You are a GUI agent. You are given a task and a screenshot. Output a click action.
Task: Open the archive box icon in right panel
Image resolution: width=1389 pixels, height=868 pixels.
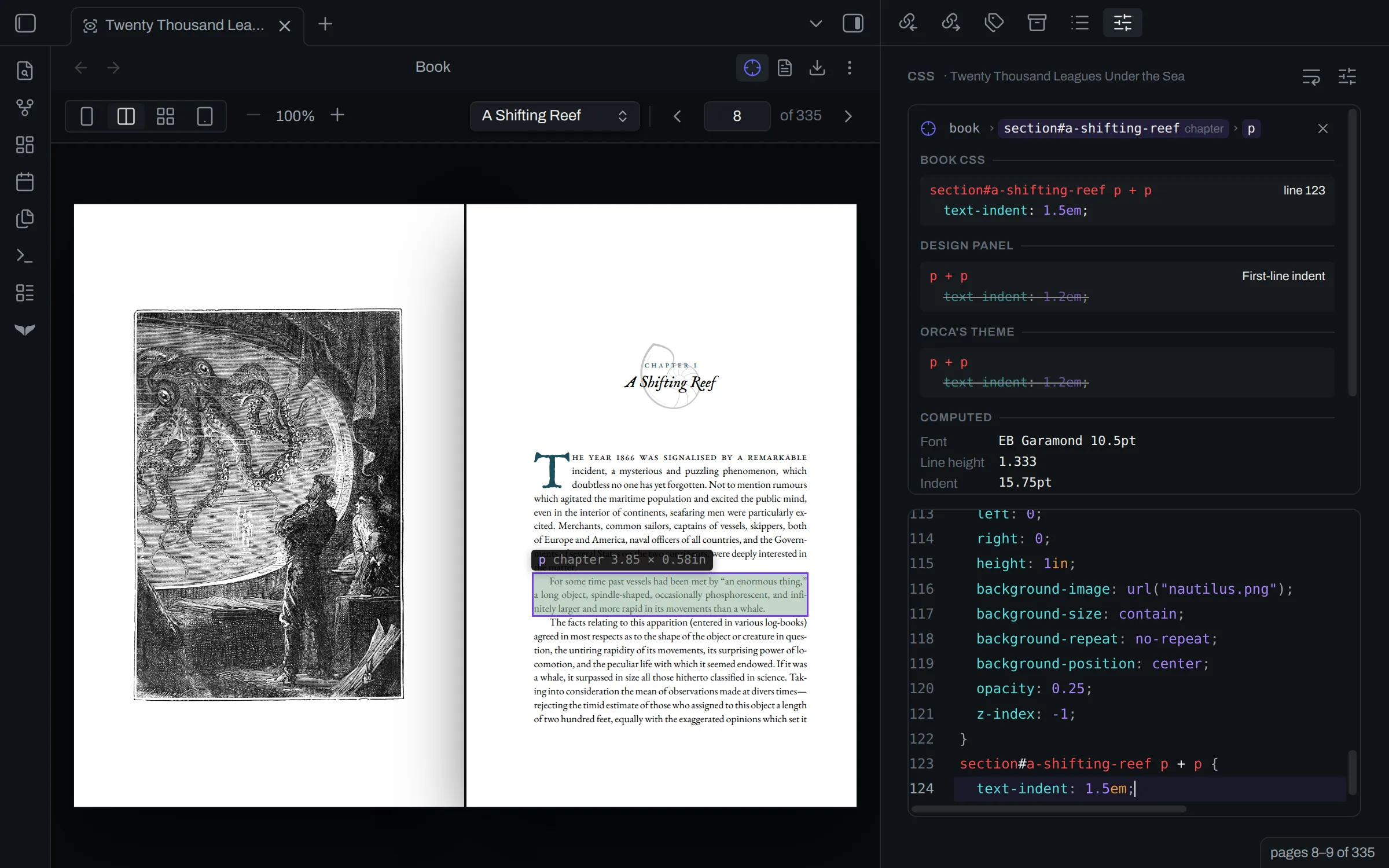pos(1037,23)
